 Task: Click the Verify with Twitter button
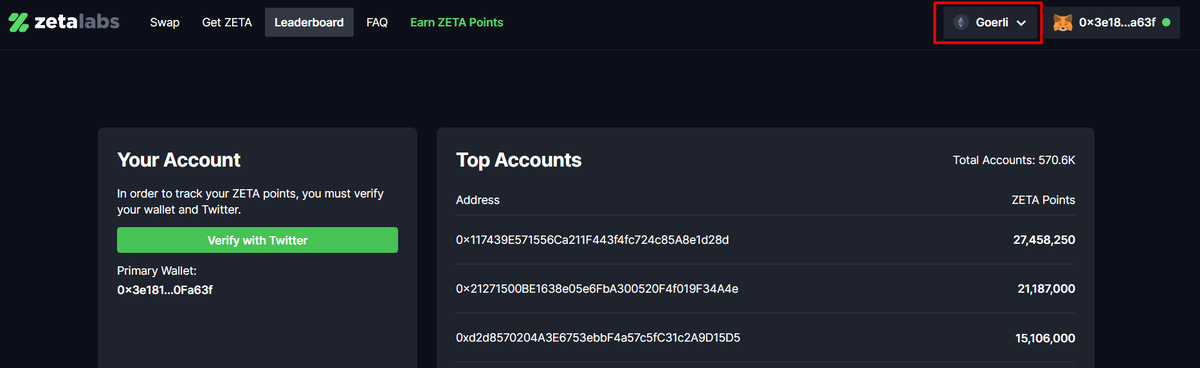pos(257,240)
